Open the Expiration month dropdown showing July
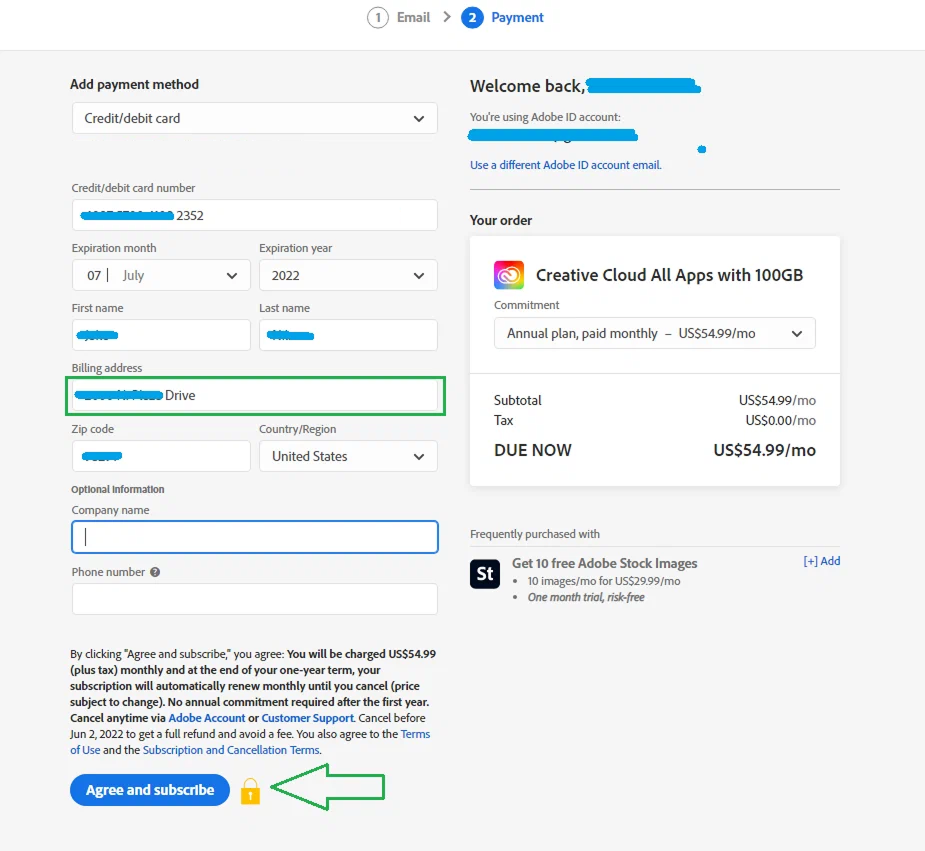Screen dimensions: 925x851 [x=161, y=275]
